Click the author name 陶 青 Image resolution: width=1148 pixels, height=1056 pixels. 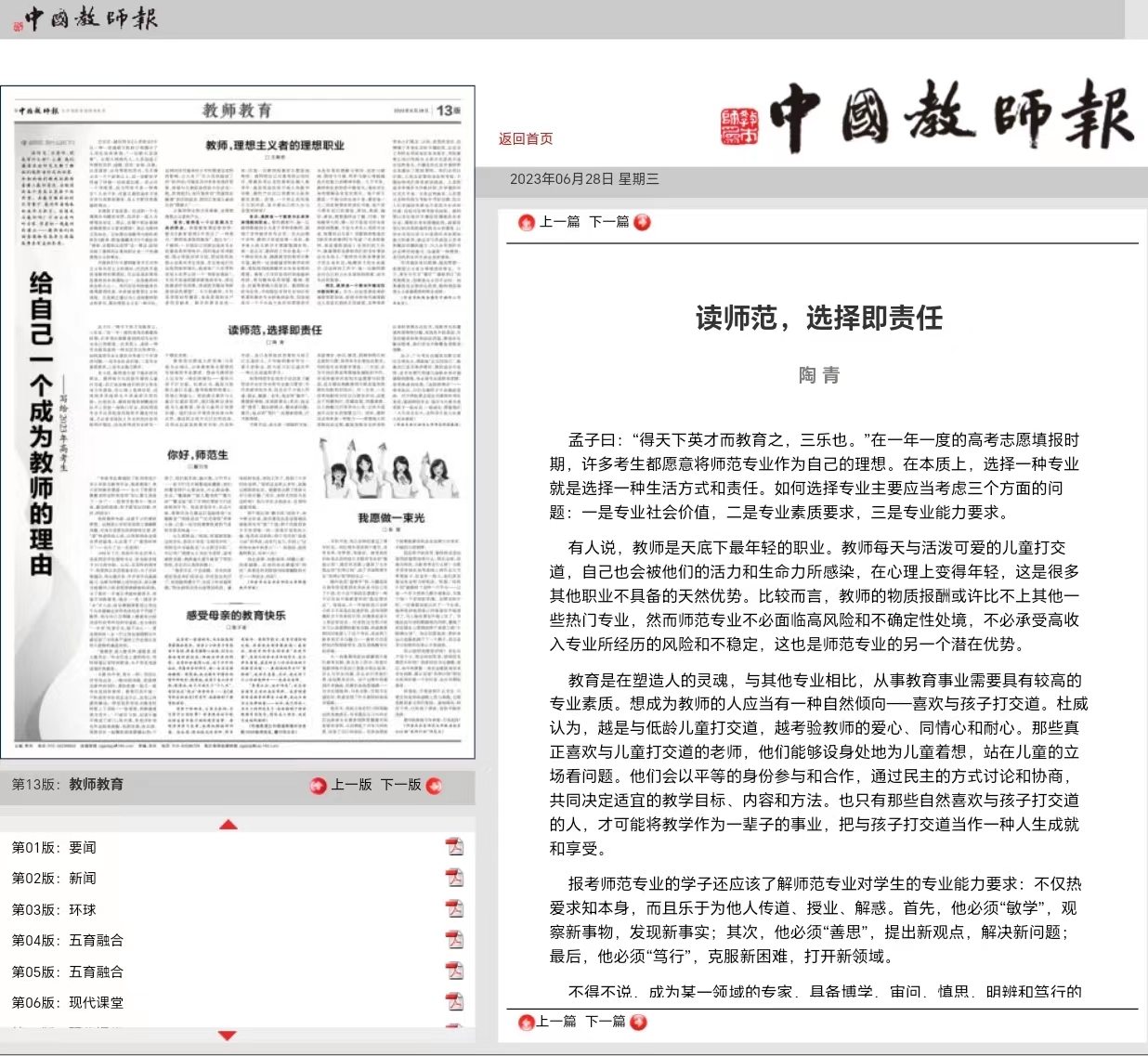point(819,374)
